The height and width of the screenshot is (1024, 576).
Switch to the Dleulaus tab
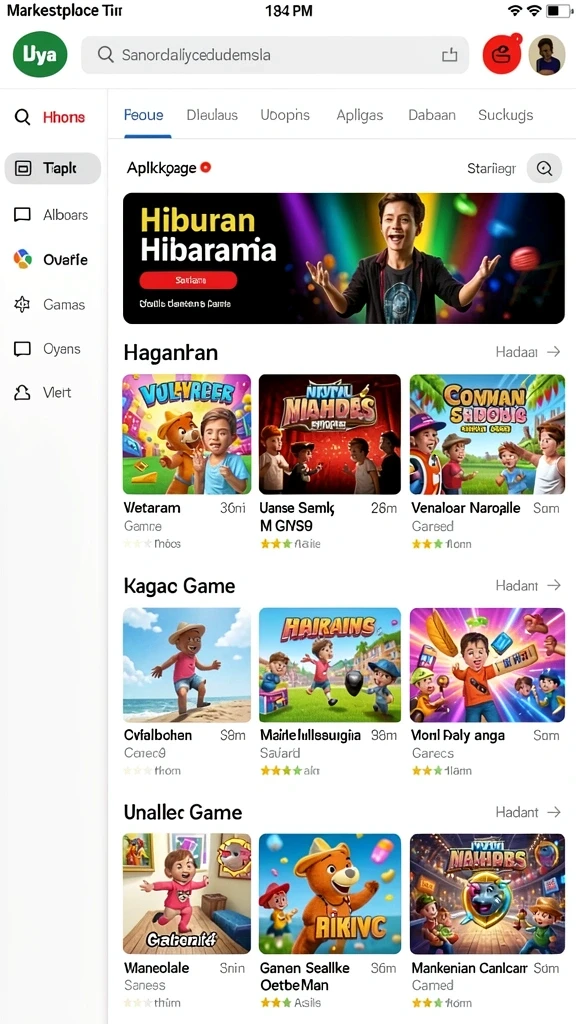tap(212, 116)
